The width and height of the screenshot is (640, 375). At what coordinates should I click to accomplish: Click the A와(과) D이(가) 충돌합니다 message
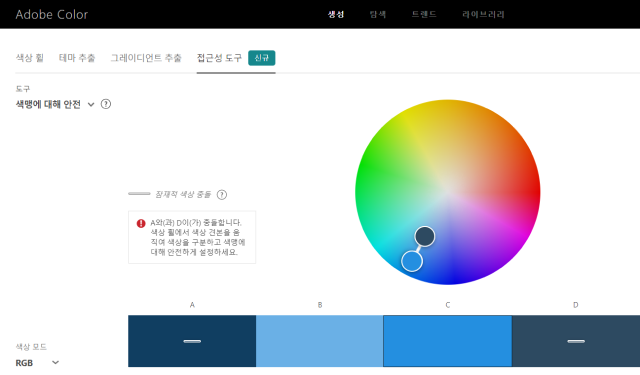click(x=198, y=237)
